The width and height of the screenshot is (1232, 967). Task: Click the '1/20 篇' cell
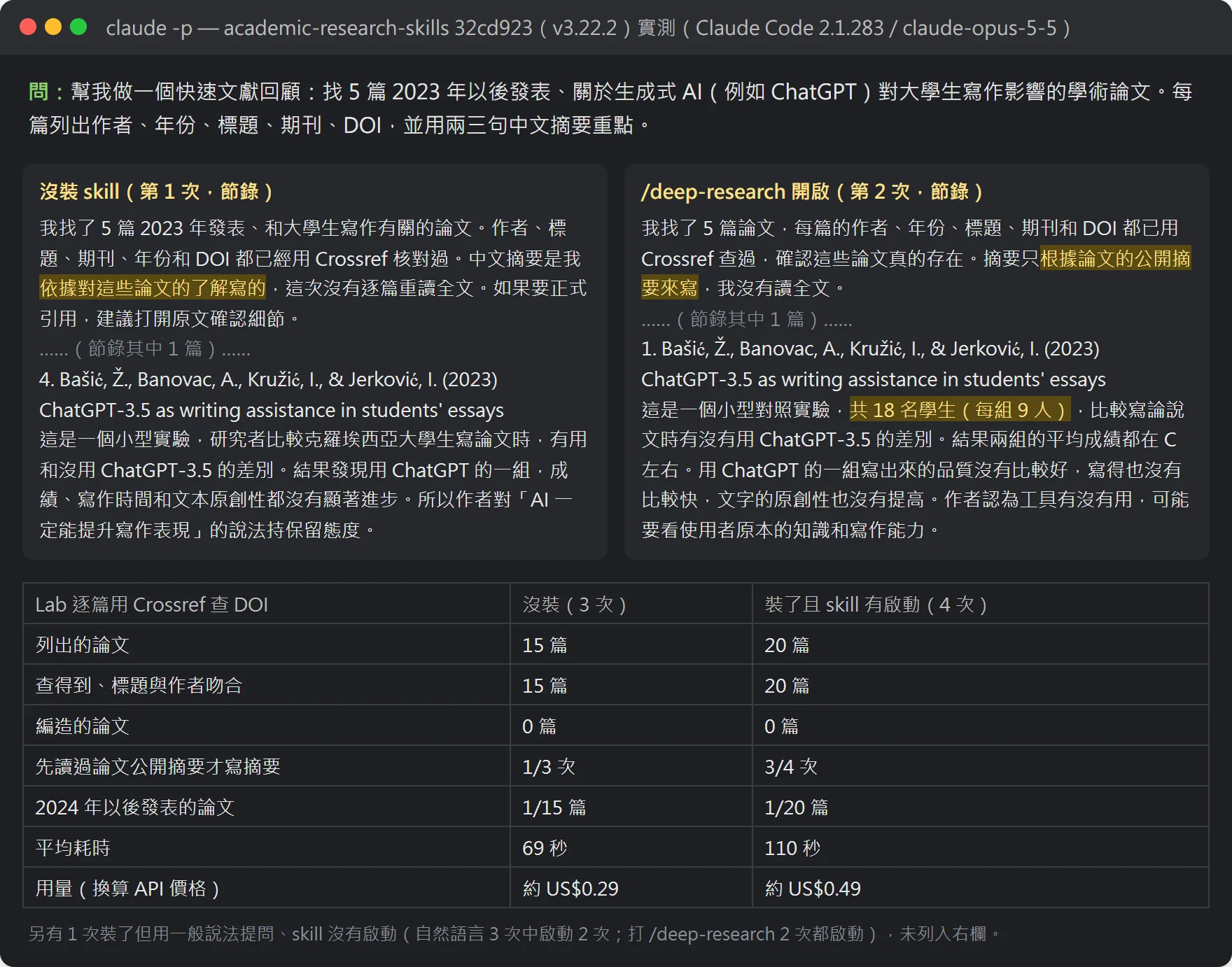(797, 807)
